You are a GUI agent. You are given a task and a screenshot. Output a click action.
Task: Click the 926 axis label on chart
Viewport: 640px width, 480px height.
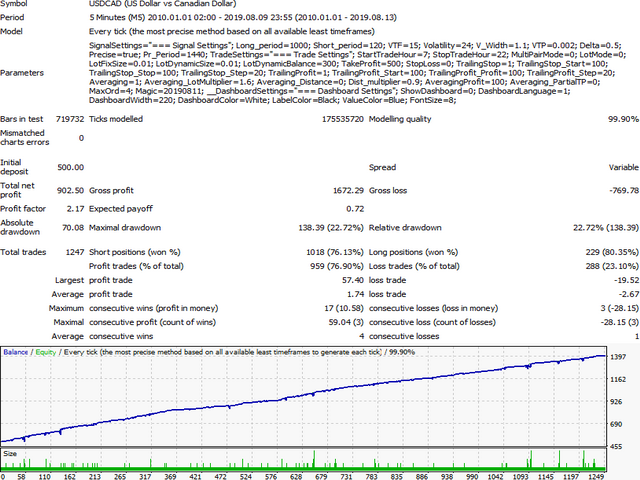coord(616,402)
